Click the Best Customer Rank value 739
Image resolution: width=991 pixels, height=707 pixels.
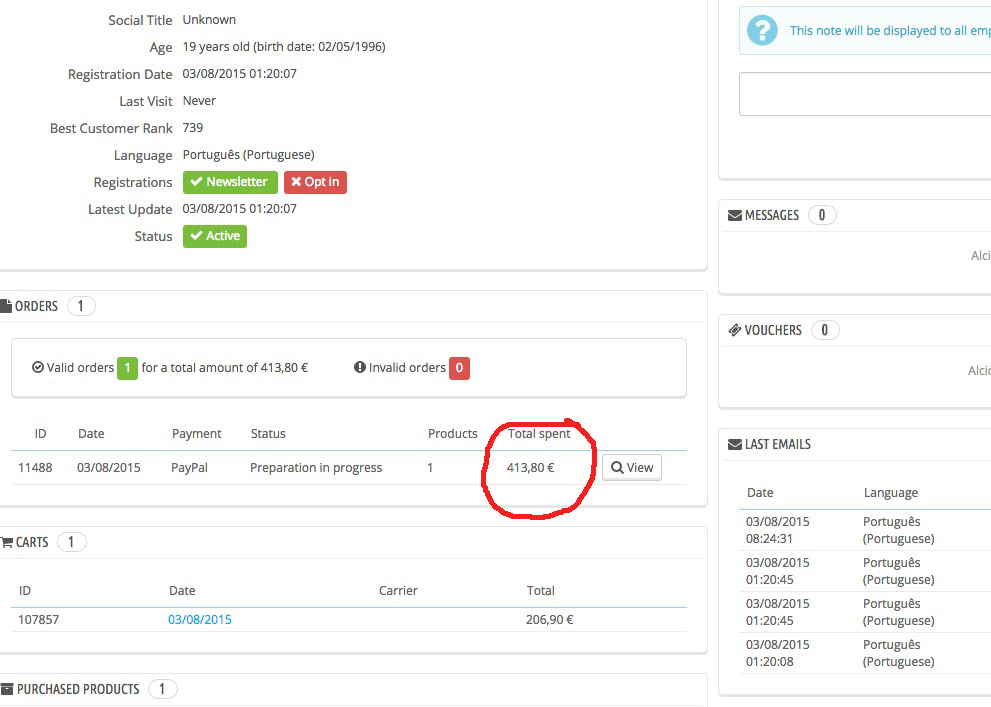(193, 128)
